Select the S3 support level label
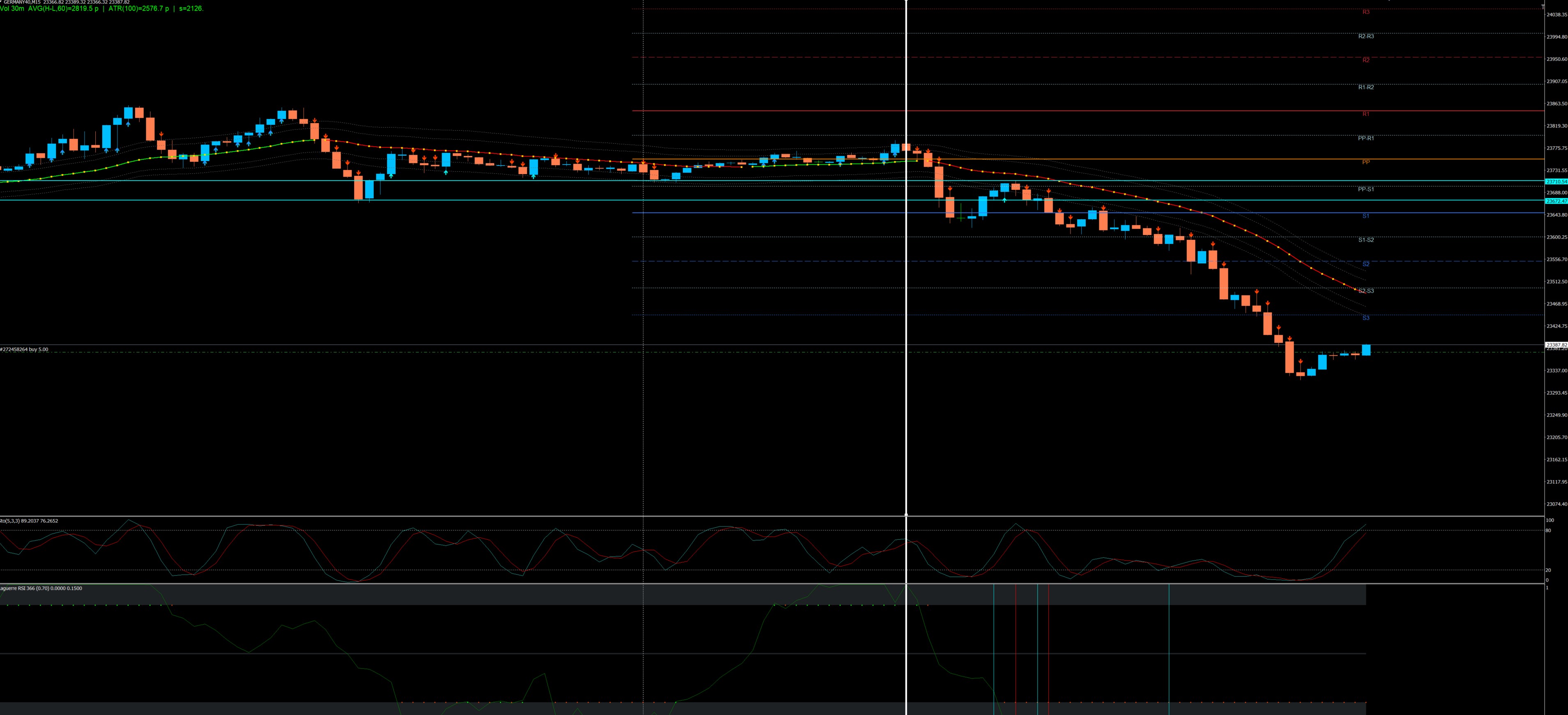The width and height of the screenshot is (1568, 715). 1366,317
